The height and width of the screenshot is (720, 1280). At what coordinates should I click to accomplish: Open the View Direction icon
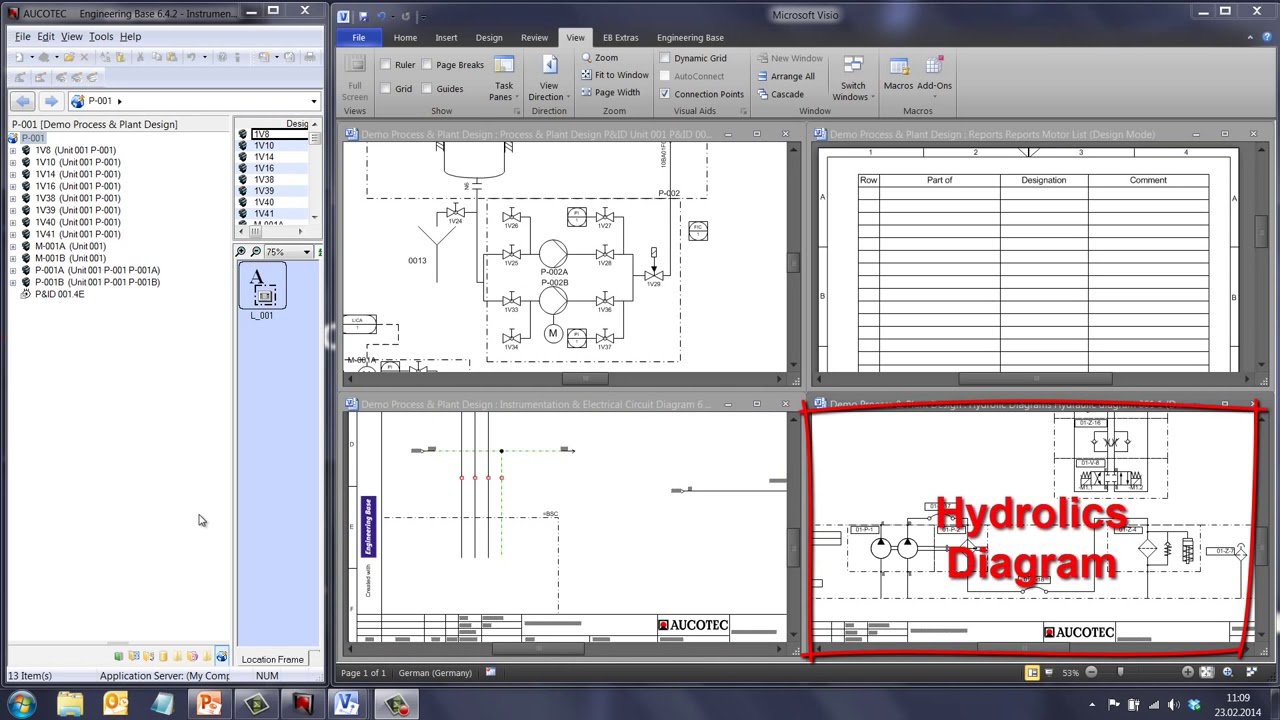coord(549,66)
